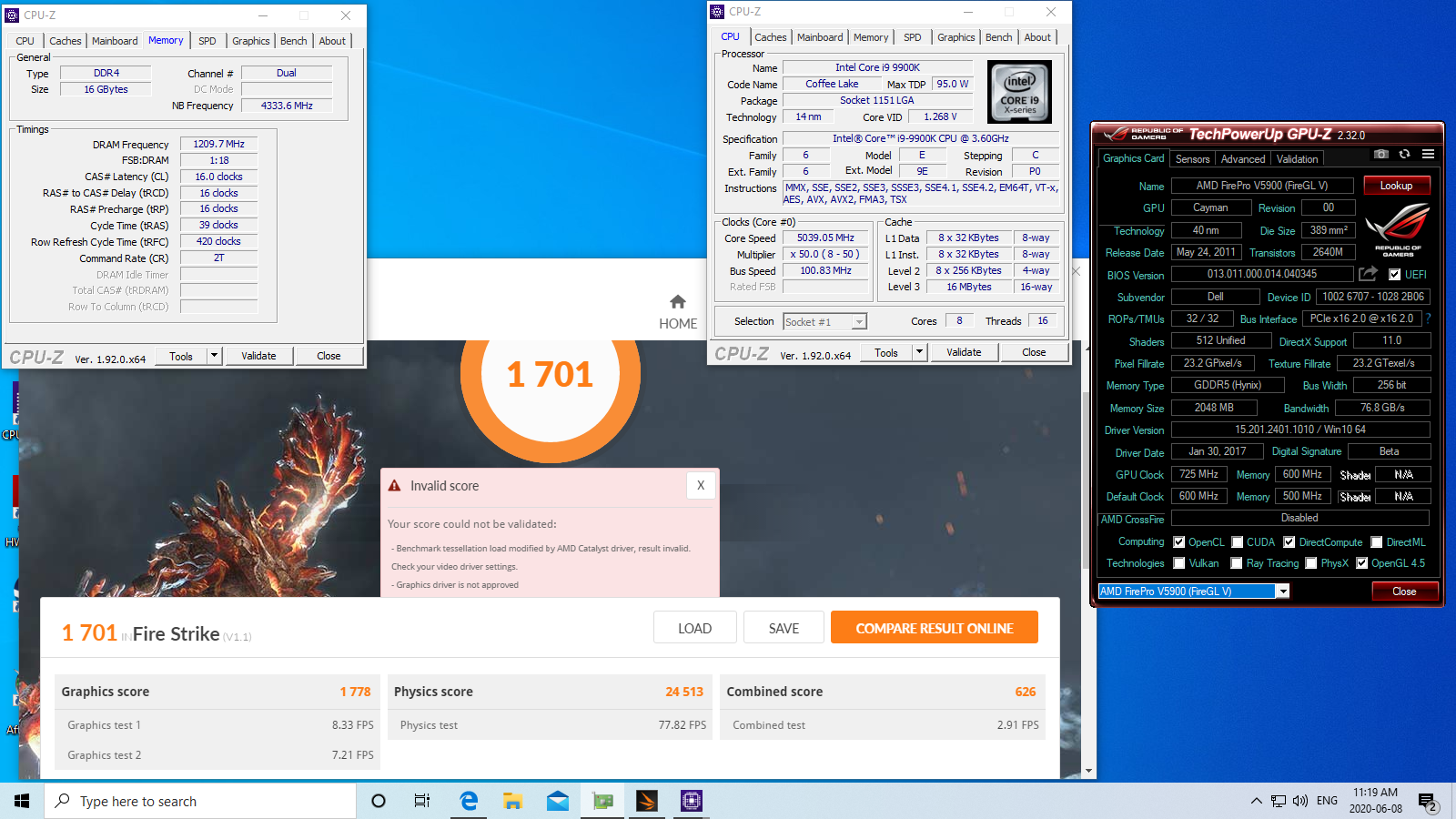Click the Lookup button in GPU-Z
The image size is (1456, 819).
[1396, 186]
